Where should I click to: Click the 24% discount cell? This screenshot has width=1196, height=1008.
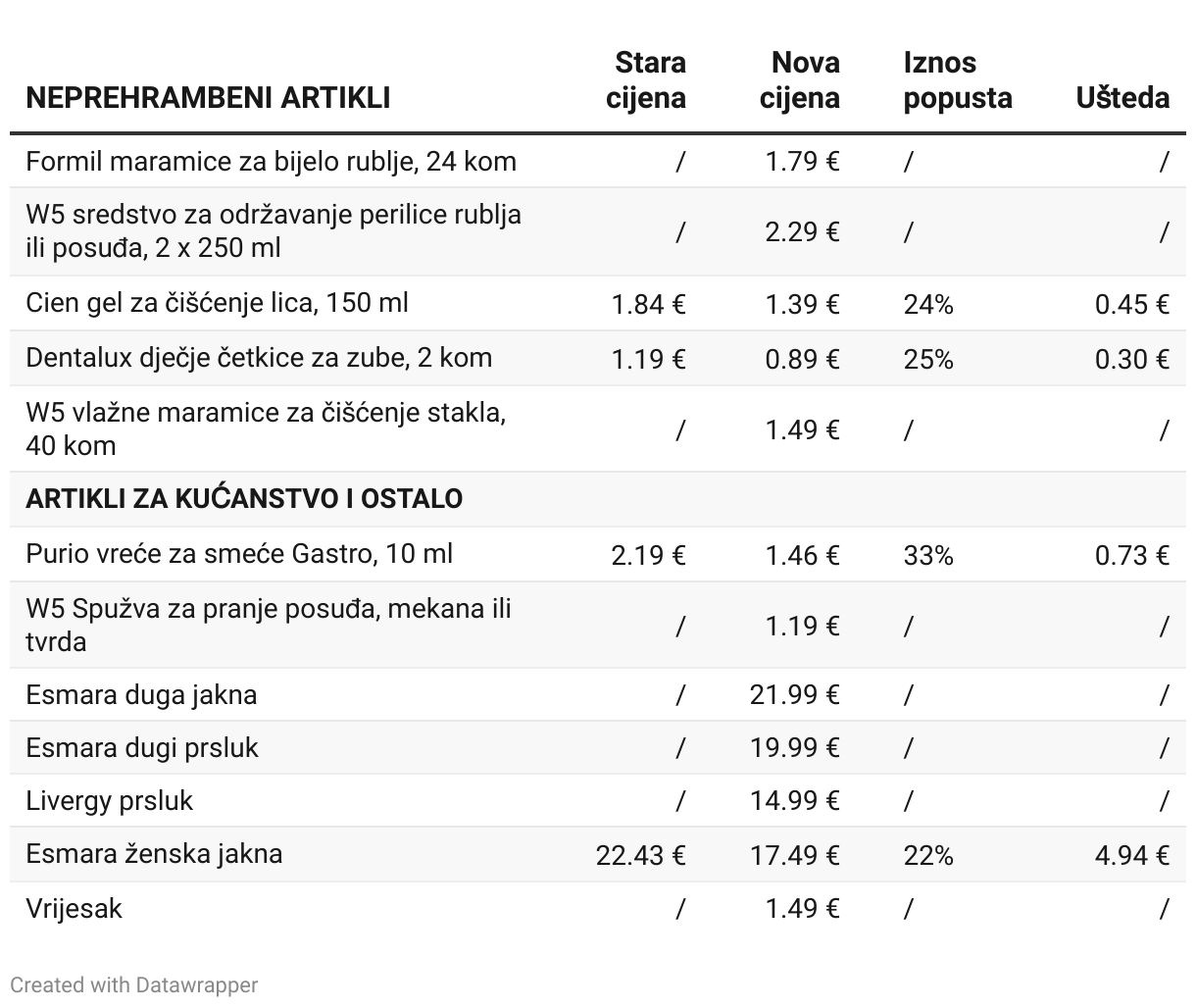tap(927, 304)
